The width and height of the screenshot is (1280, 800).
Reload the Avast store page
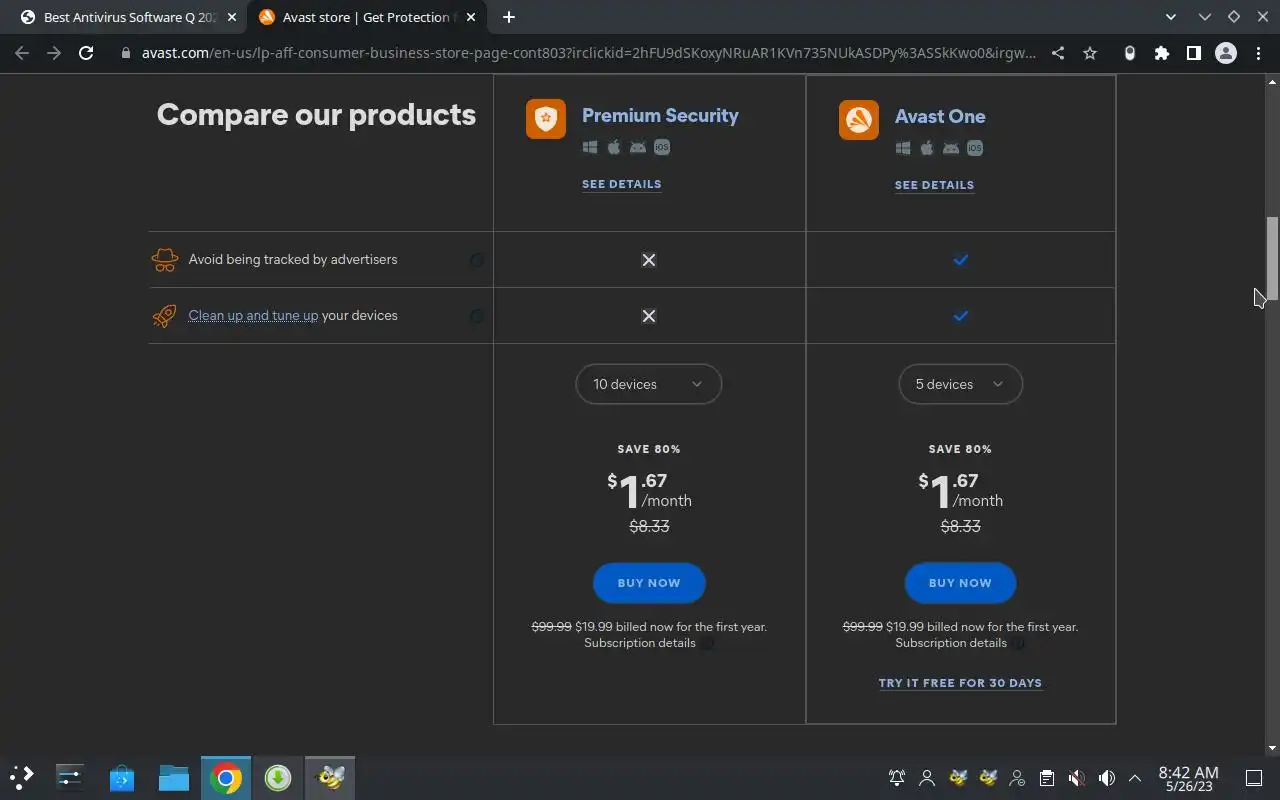(86, 53)
